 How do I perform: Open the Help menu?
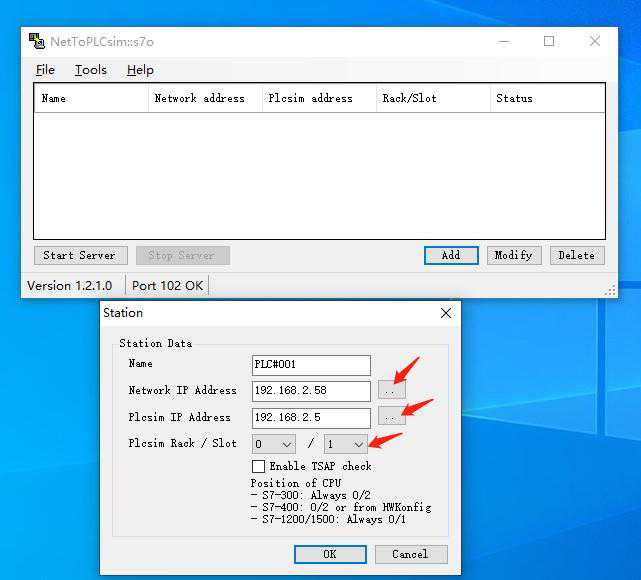(140, 70)
